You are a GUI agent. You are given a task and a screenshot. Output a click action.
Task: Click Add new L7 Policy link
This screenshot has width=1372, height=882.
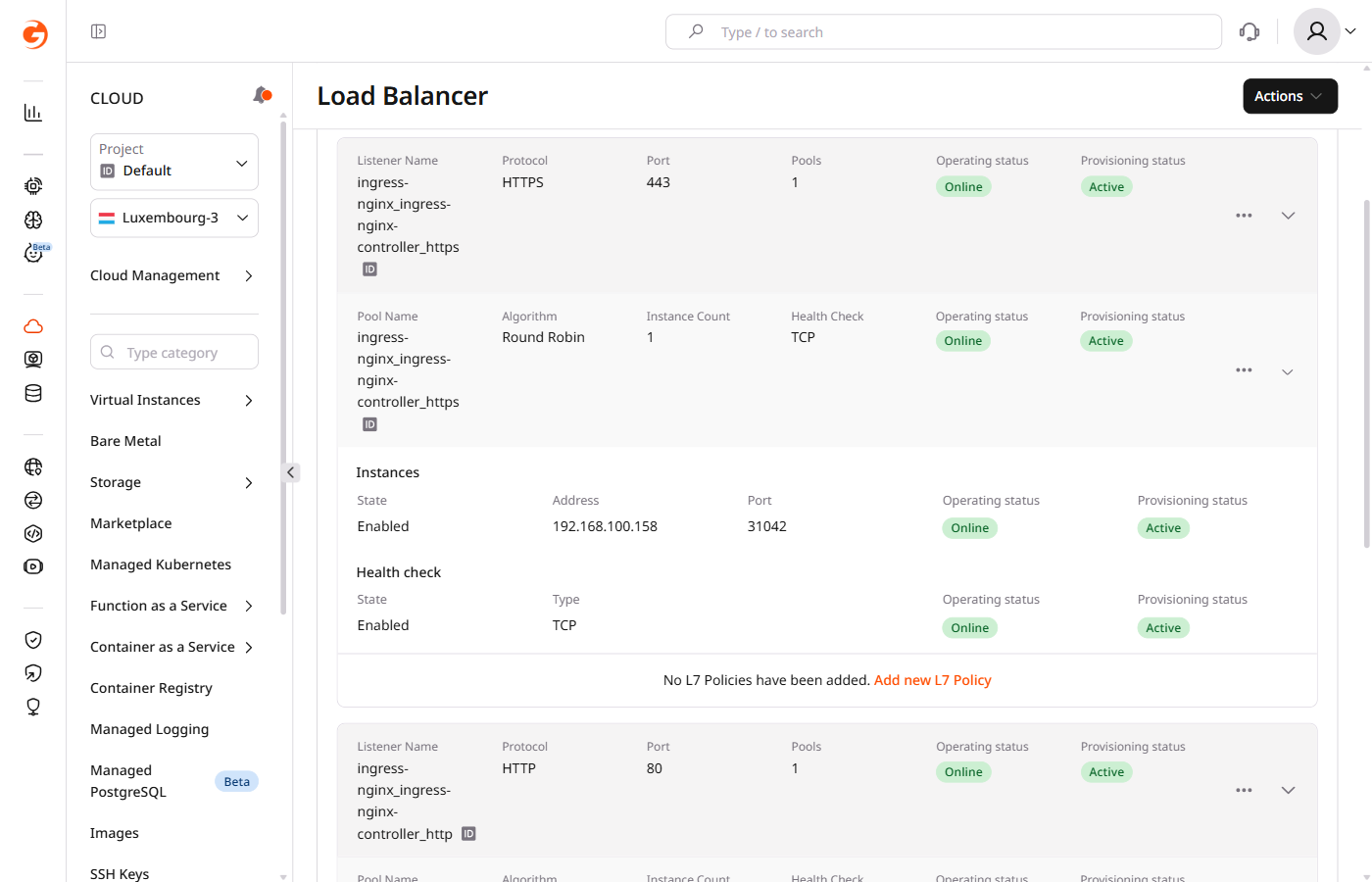point(932,680)
